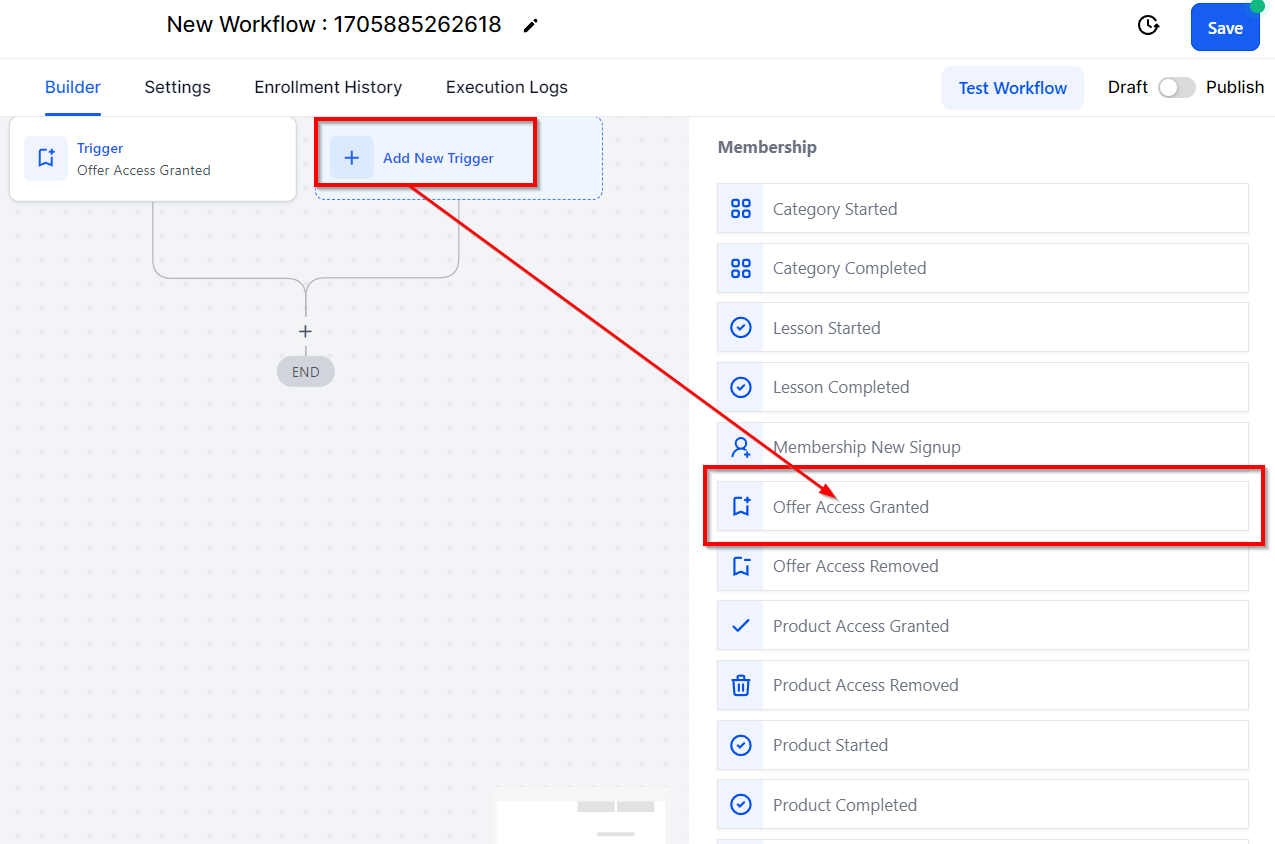Viewport: 1275px width, 844px height.
Task: Select the Lesson Completed trigger
Action: 983,387
